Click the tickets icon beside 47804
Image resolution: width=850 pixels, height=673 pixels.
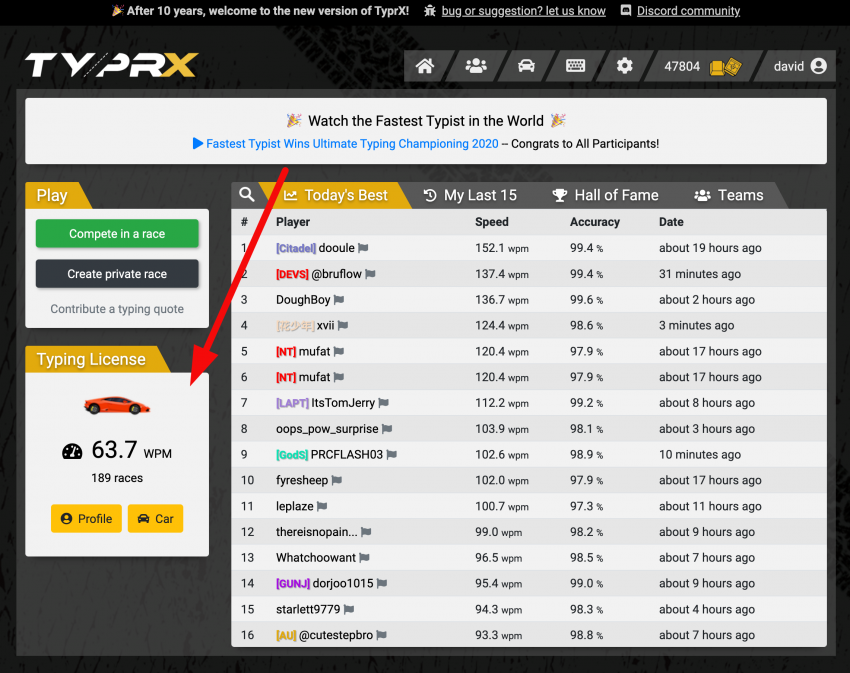pos(725,67)
